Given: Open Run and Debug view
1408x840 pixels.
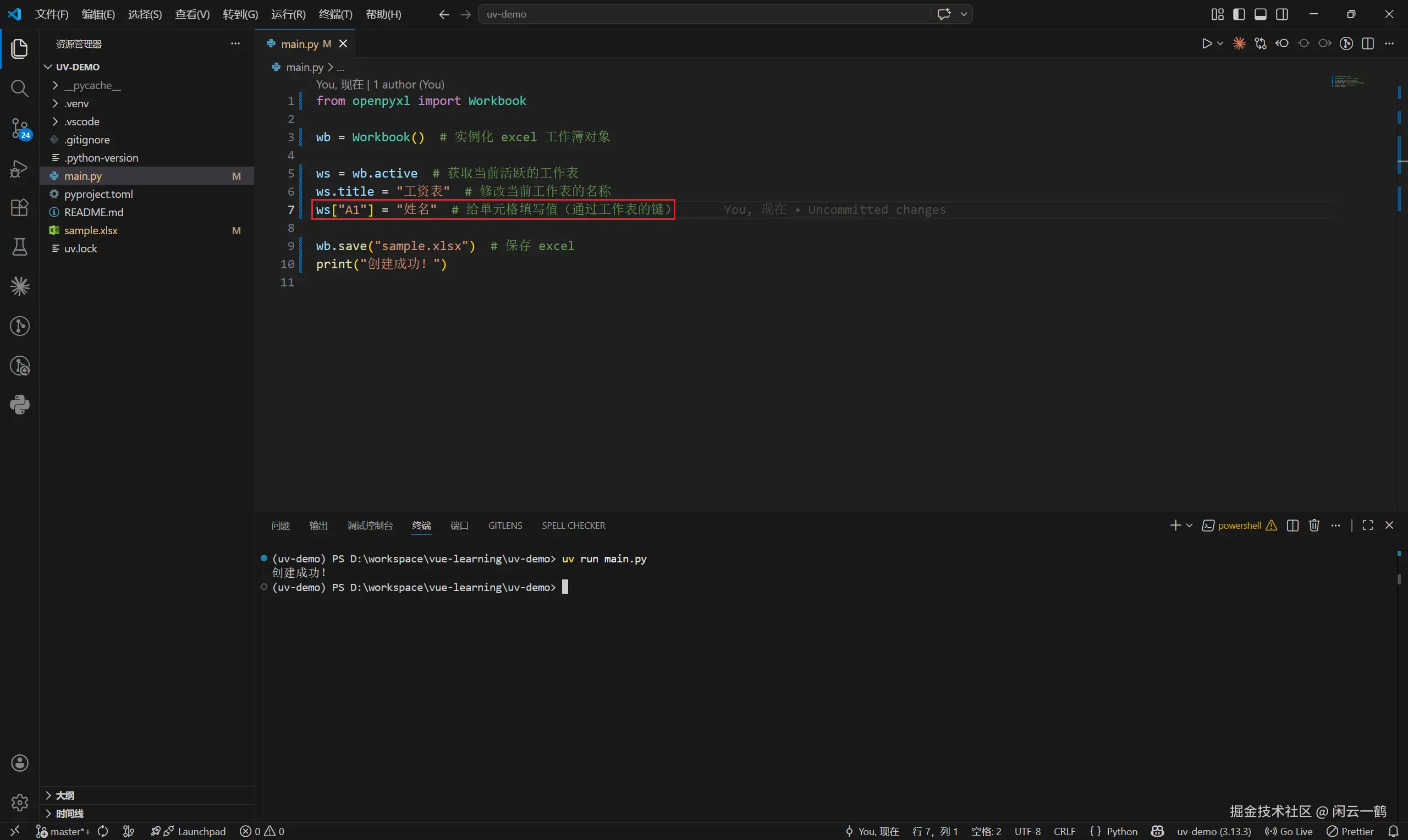Looking at the screenshot, I should click(19, 168).
